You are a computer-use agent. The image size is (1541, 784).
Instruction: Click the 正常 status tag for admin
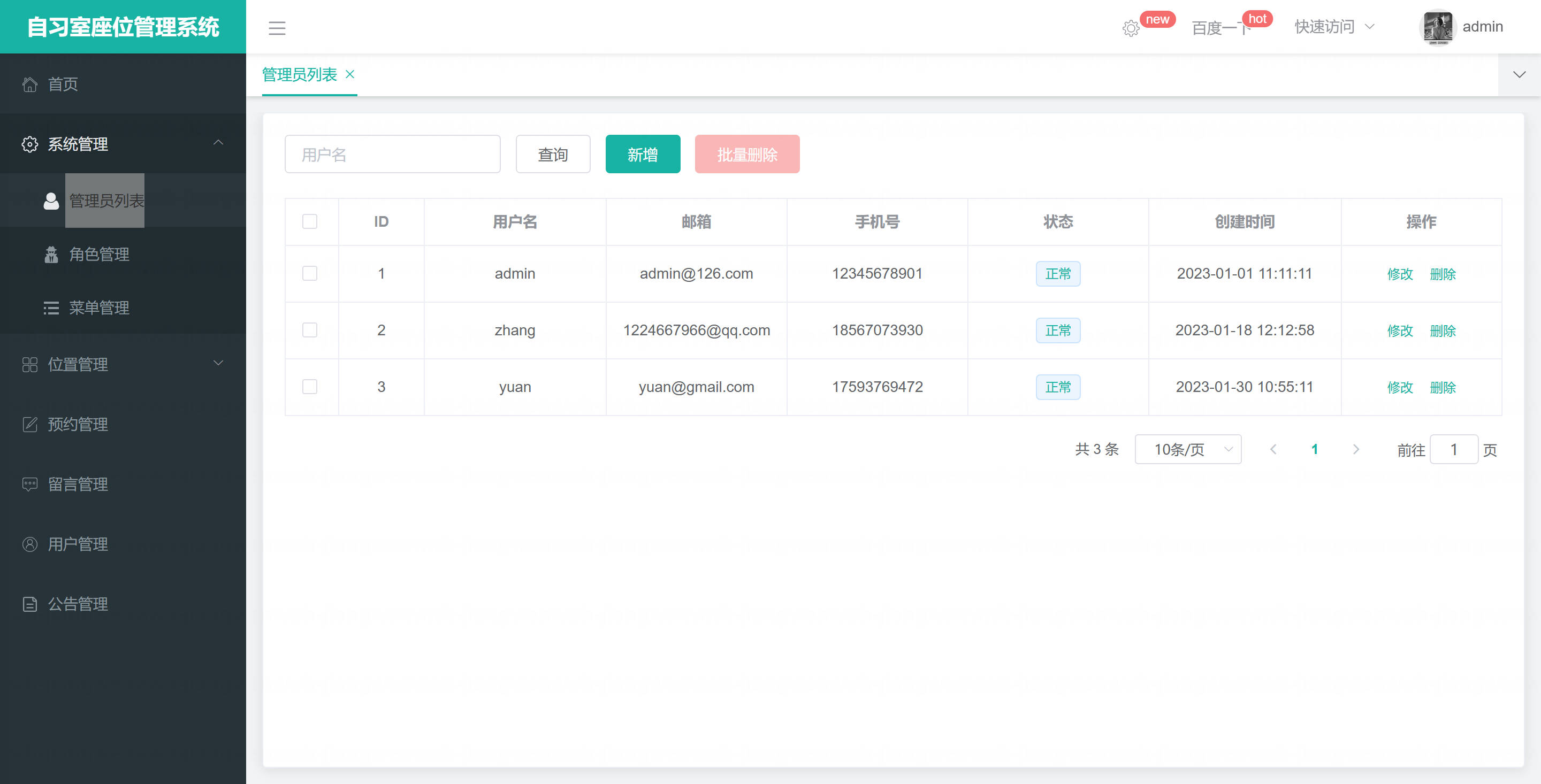pos(1058,274)
